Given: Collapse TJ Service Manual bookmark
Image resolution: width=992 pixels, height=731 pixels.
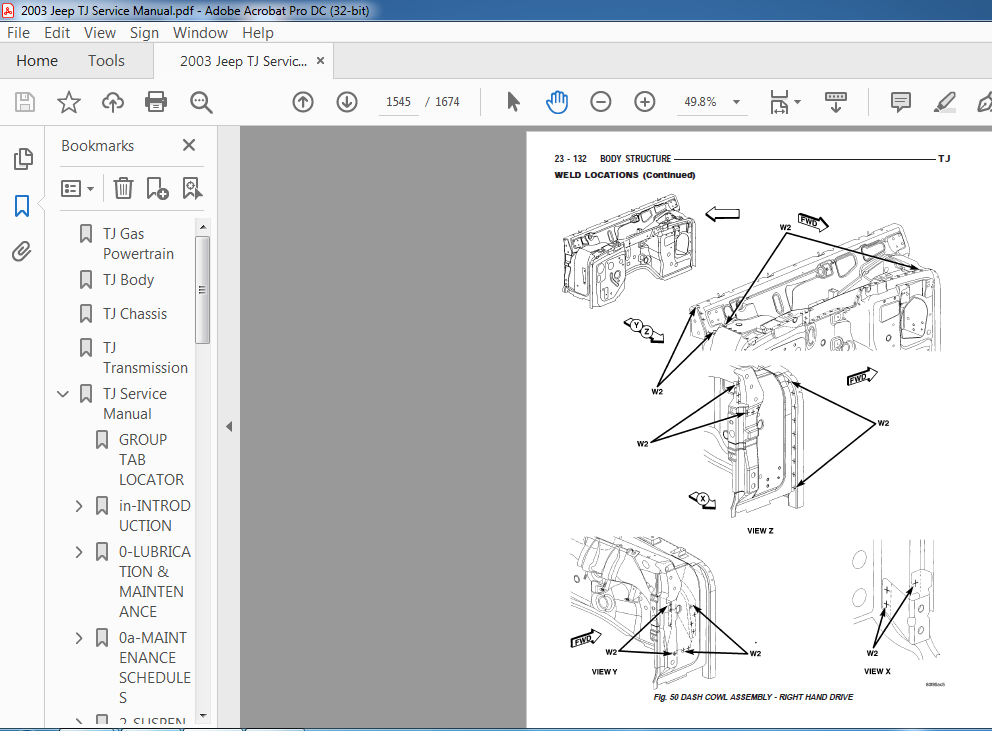Looking at the screenshot, I should [63, 394].
